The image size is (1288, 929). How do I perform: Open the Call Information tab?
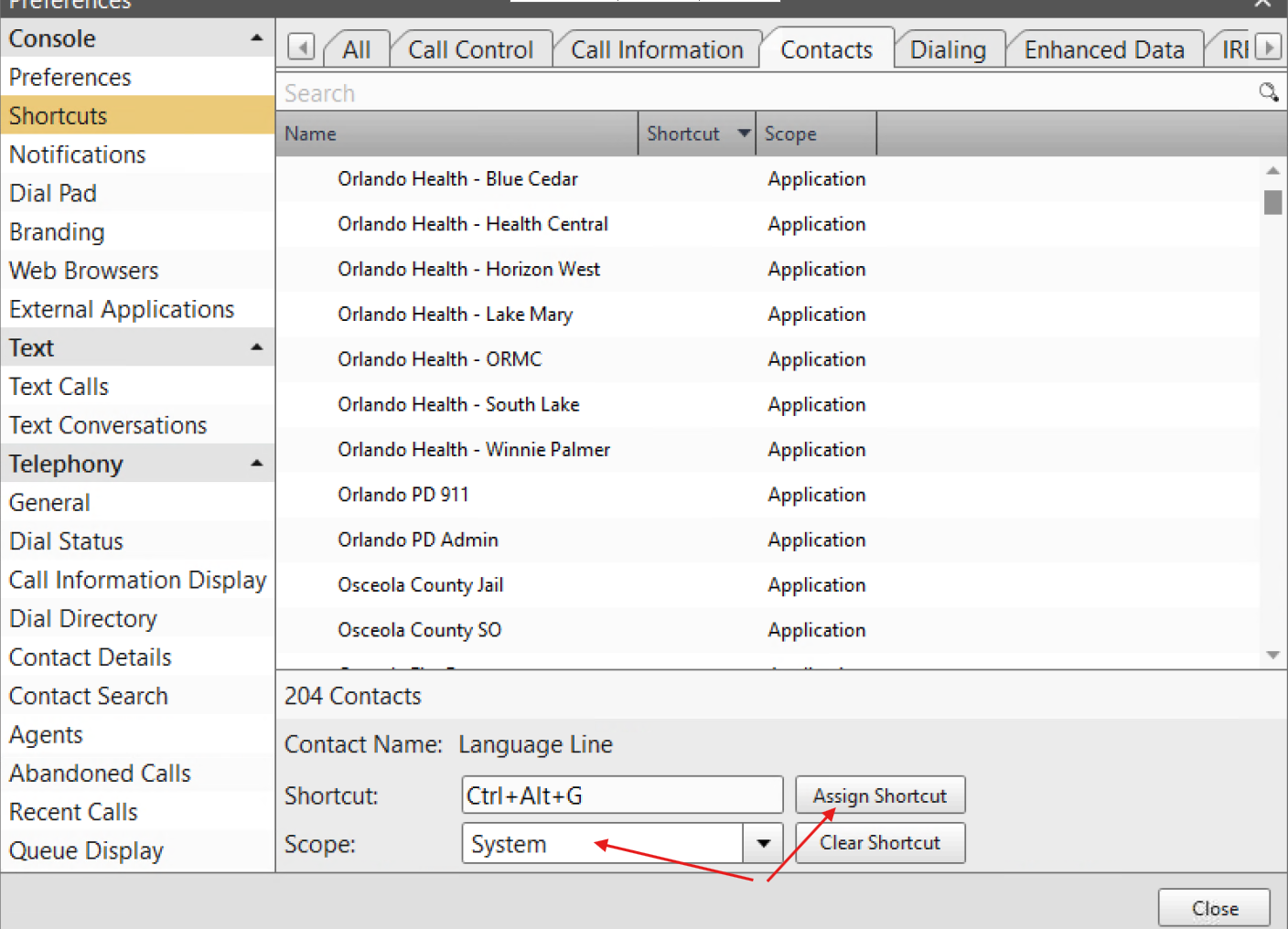[x=657, y=49]
